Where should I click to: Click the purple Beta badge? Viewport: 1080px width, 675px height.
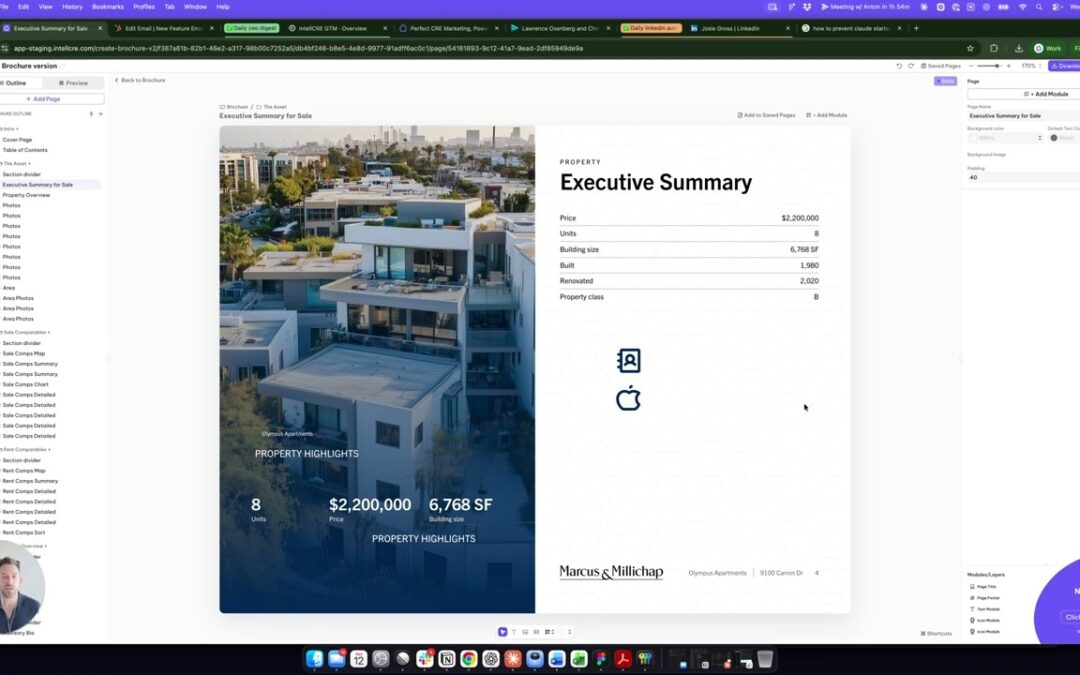click(x=945, y=81)
